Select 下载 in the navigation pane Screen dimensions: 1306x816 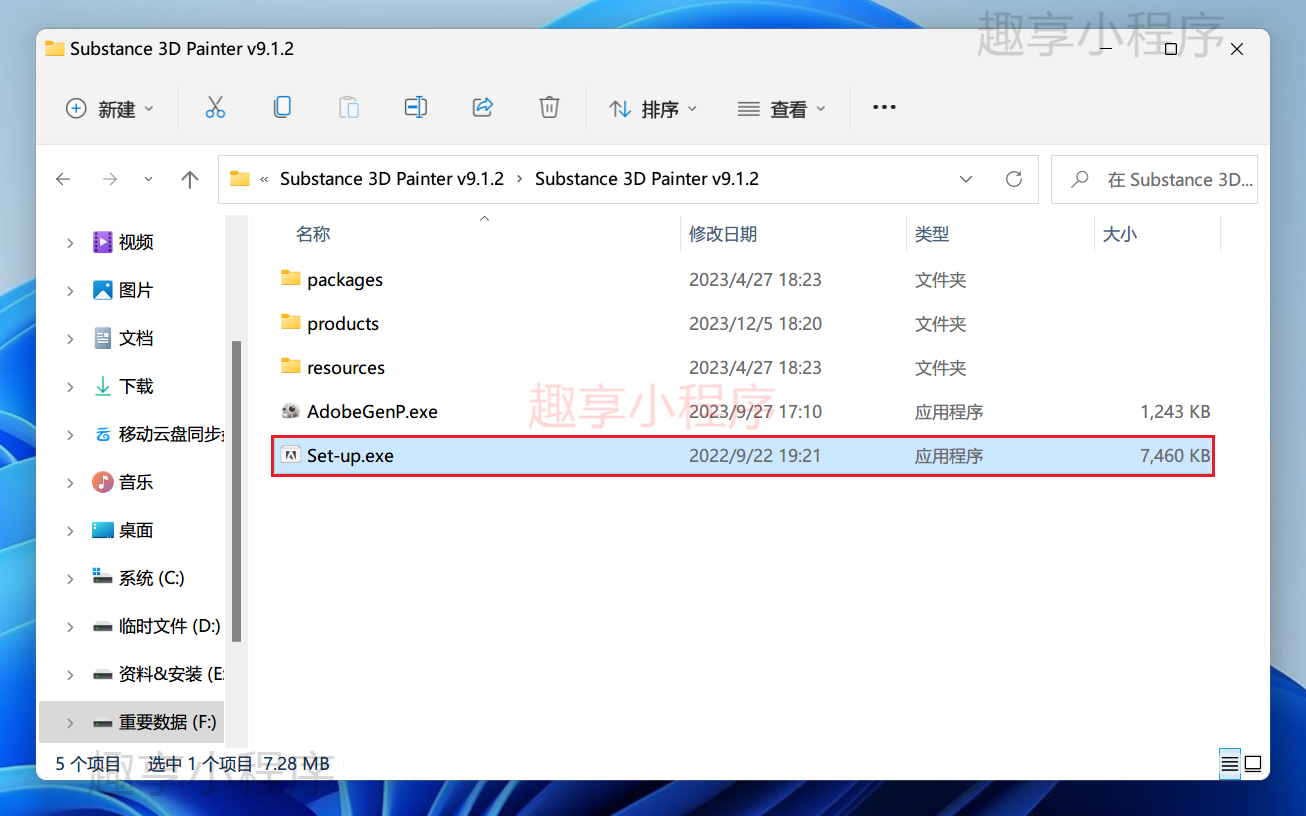[136, 386]
